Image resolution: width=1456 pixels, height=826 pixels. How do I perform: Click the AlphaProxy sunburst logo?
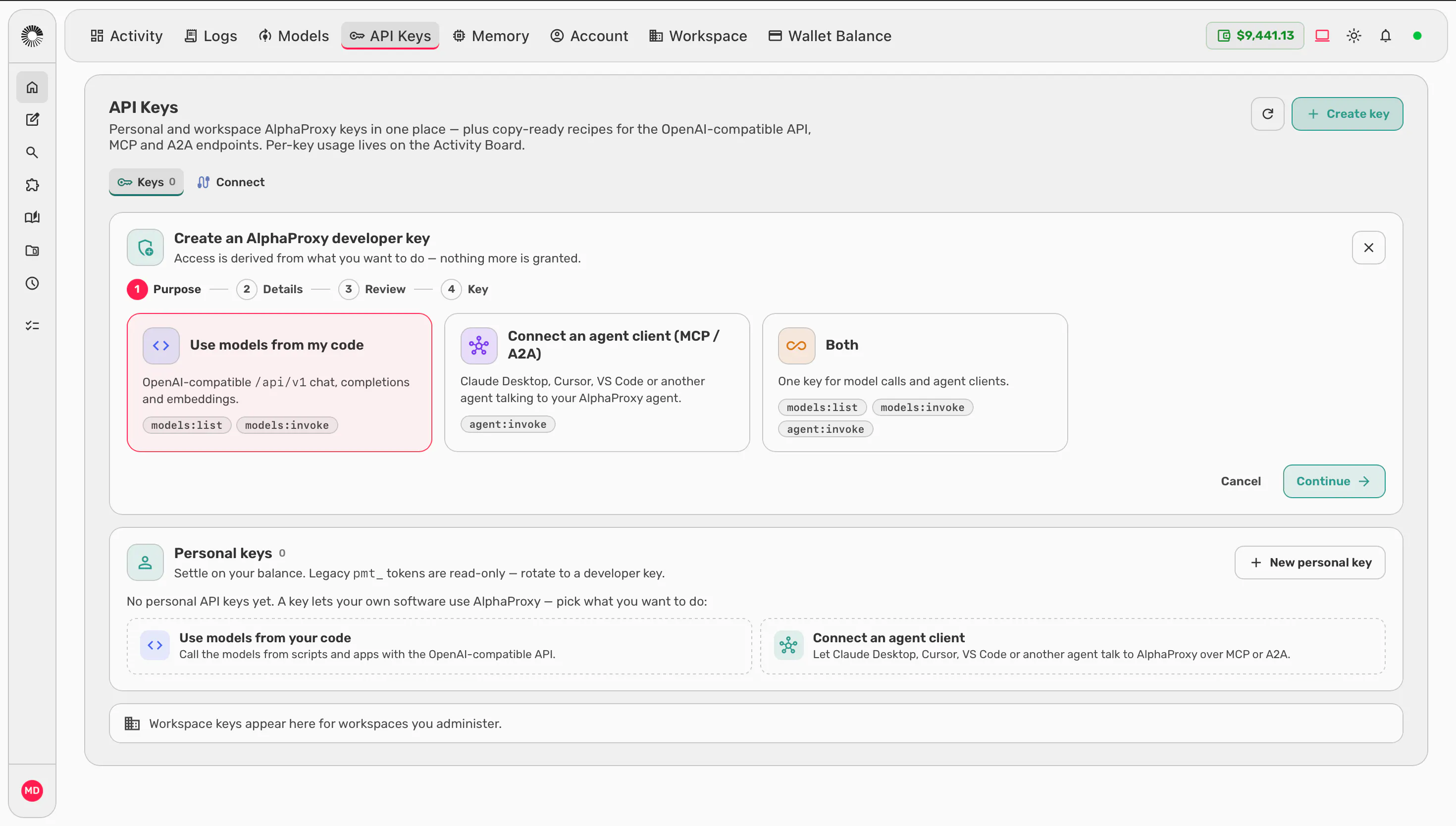coord(32,36)
